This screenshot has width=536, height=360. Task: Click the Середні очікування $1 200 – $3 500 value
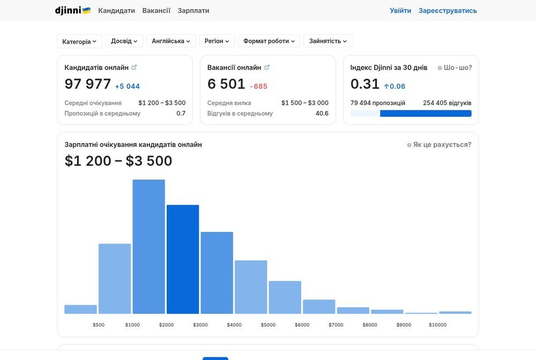click(x=162, y=103)
